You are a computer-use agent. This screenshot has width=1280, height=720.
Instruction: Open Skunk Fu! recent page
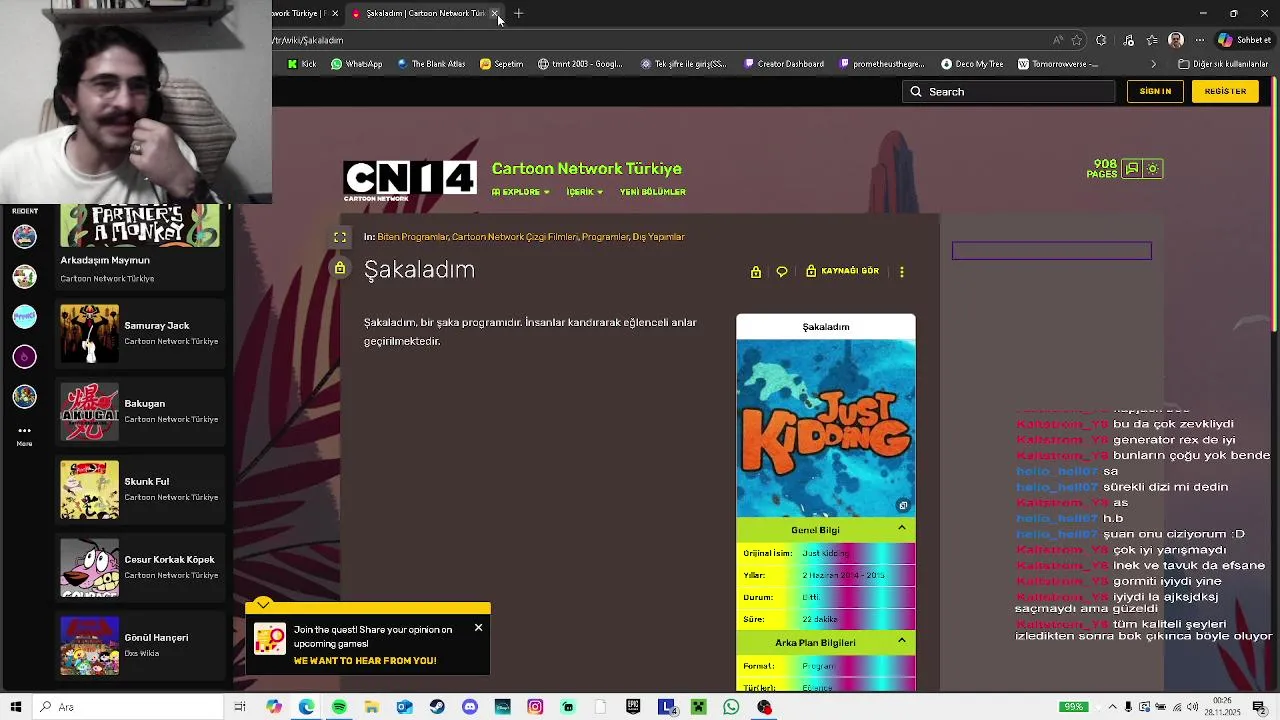140,489
